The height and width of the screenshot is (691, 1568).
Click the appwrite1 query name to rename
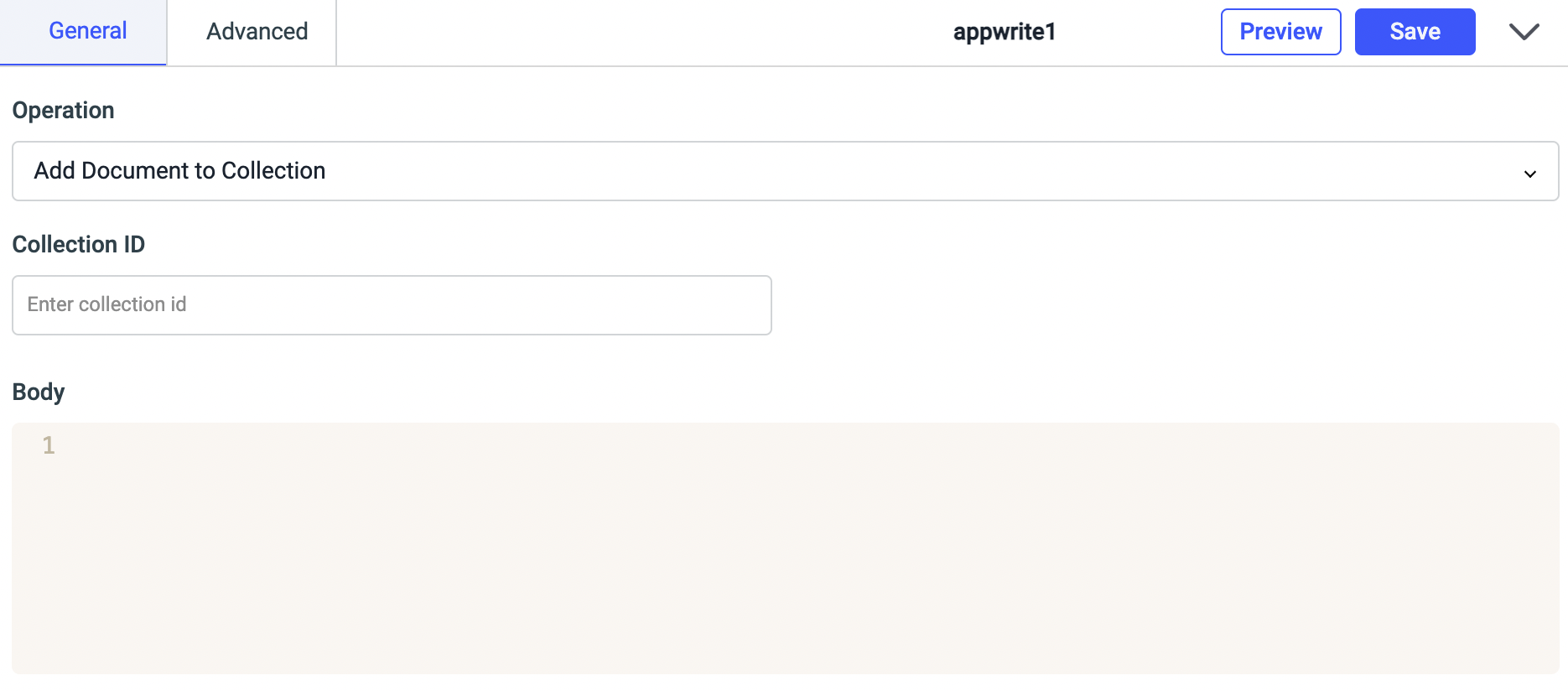pos(1004,32)
